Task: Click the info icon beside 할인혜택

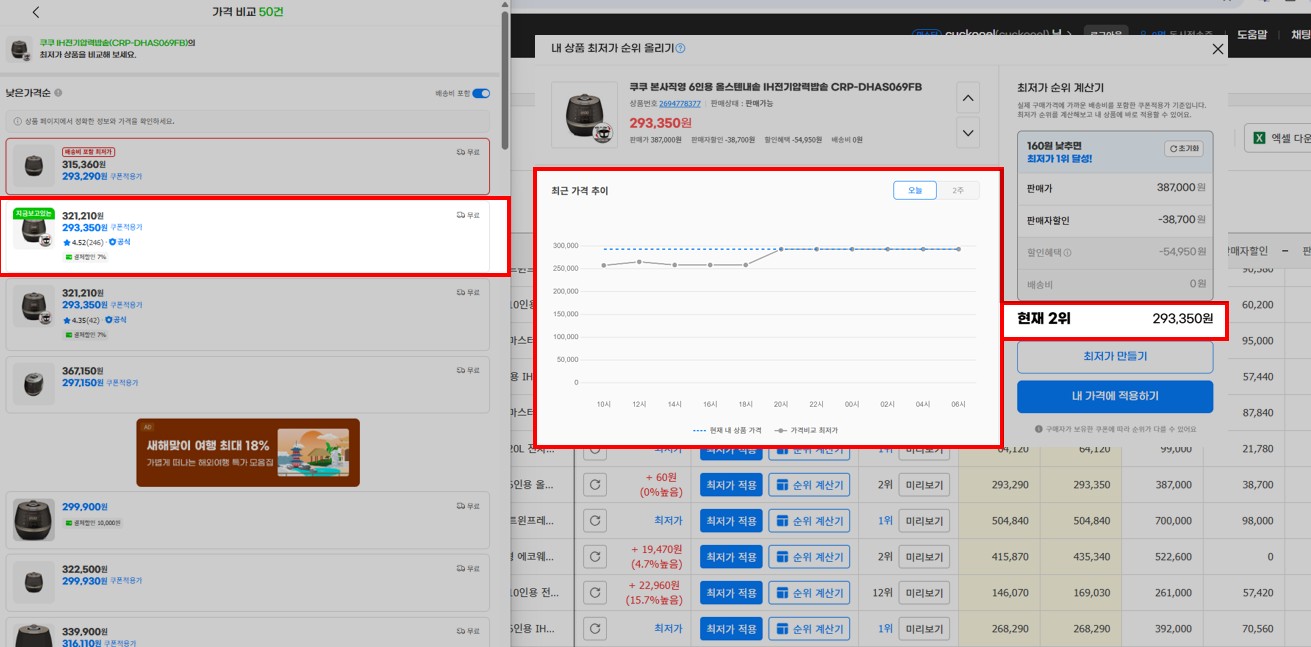Action: 1068,252
